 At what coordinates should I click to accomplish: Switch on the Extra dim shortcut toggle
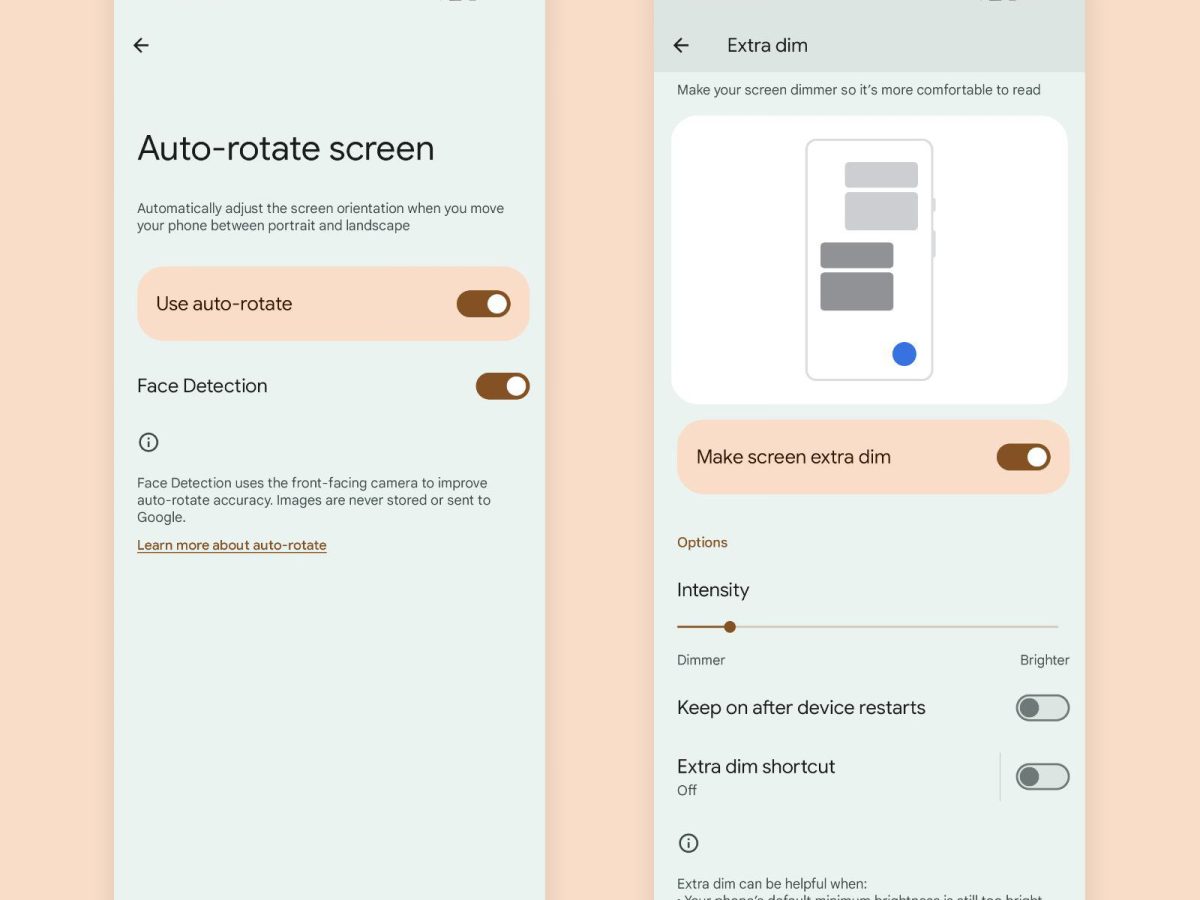pos(1042,777)
